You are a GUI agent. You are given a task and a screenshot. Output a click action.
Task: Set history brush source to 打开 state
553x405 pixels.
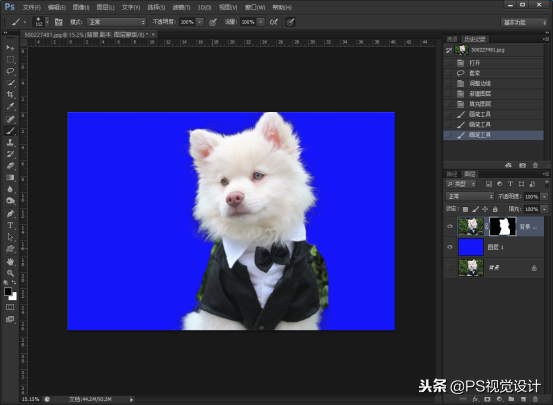click(449, 63)
